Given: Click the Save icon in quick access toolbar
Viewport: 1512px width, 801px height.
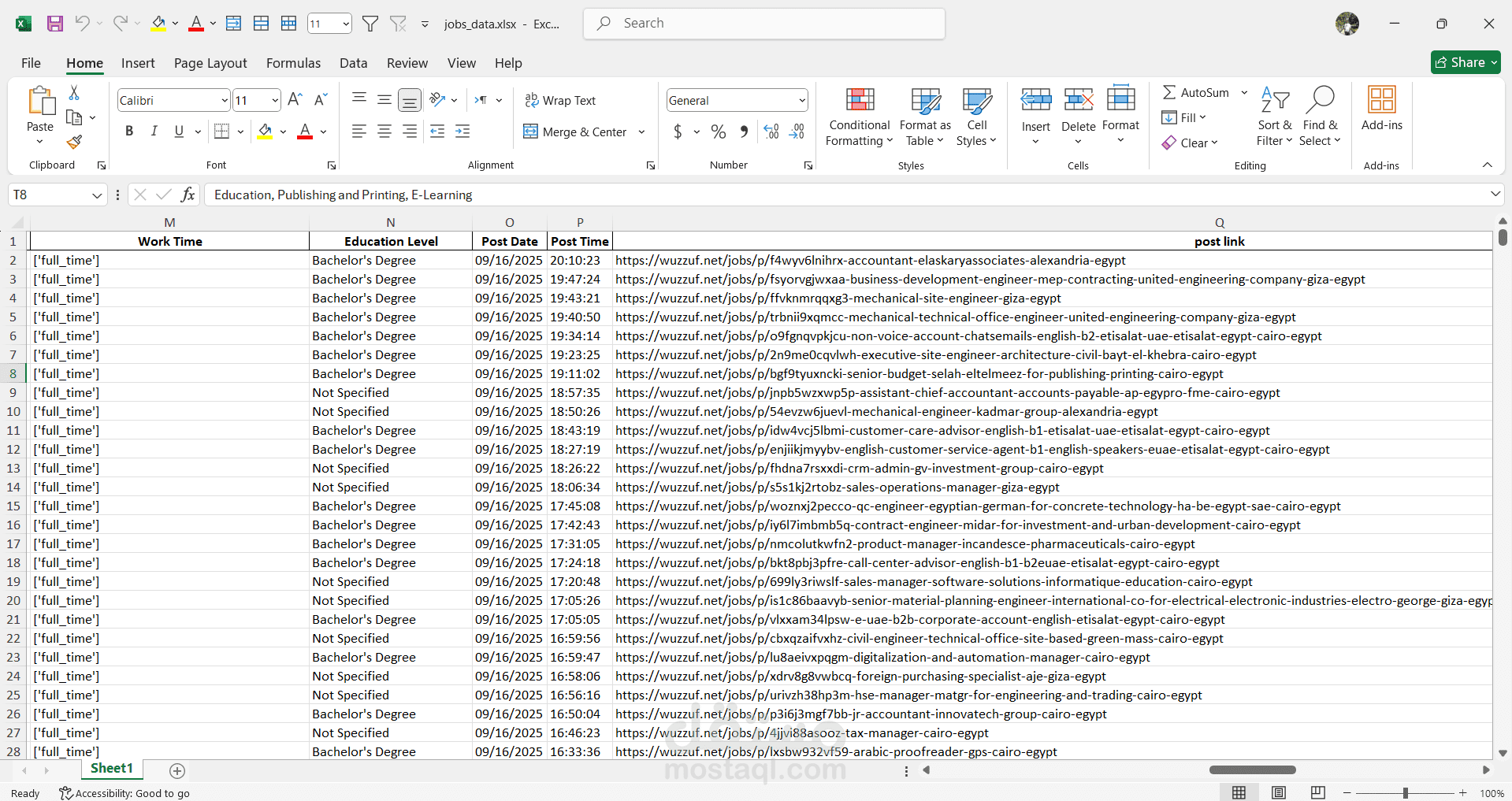Looking at the screenshot, I should [55, 24].
